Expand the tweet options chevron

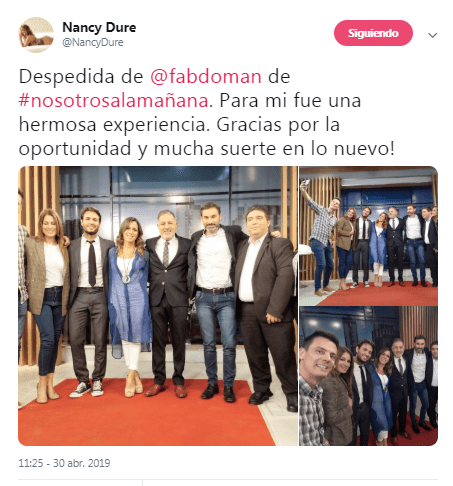coord(432,35)
